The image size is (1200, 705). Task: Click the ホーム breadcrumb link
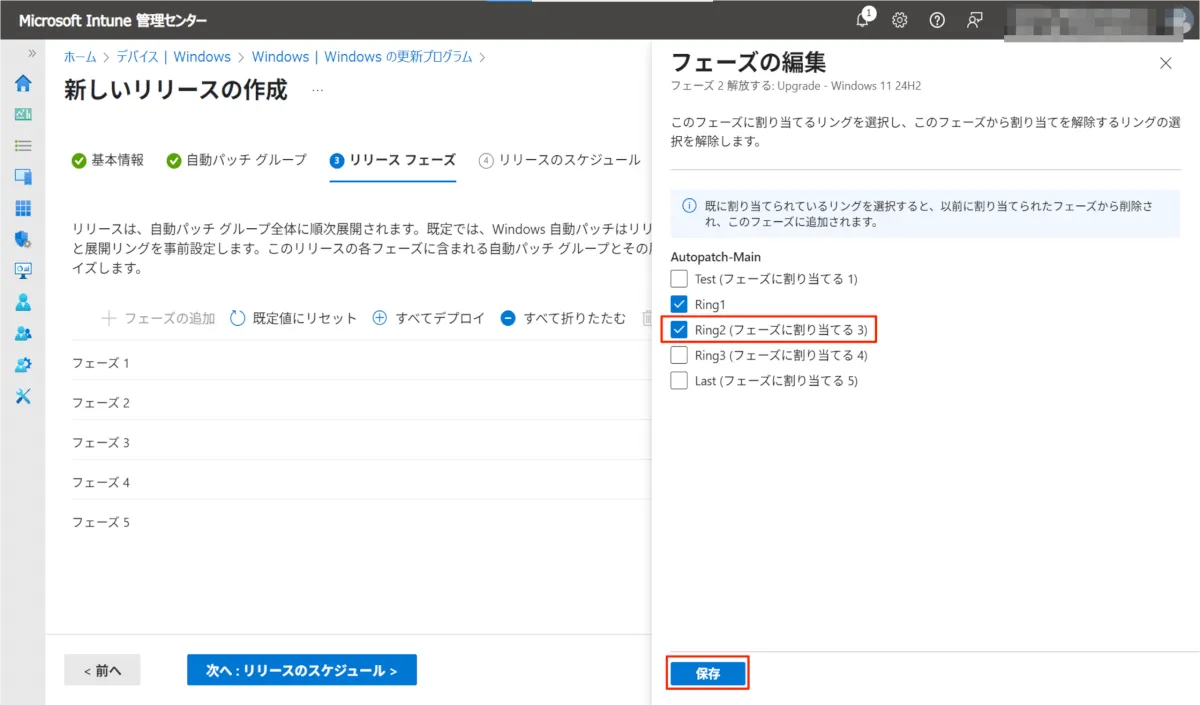click(x=80, y=57)
